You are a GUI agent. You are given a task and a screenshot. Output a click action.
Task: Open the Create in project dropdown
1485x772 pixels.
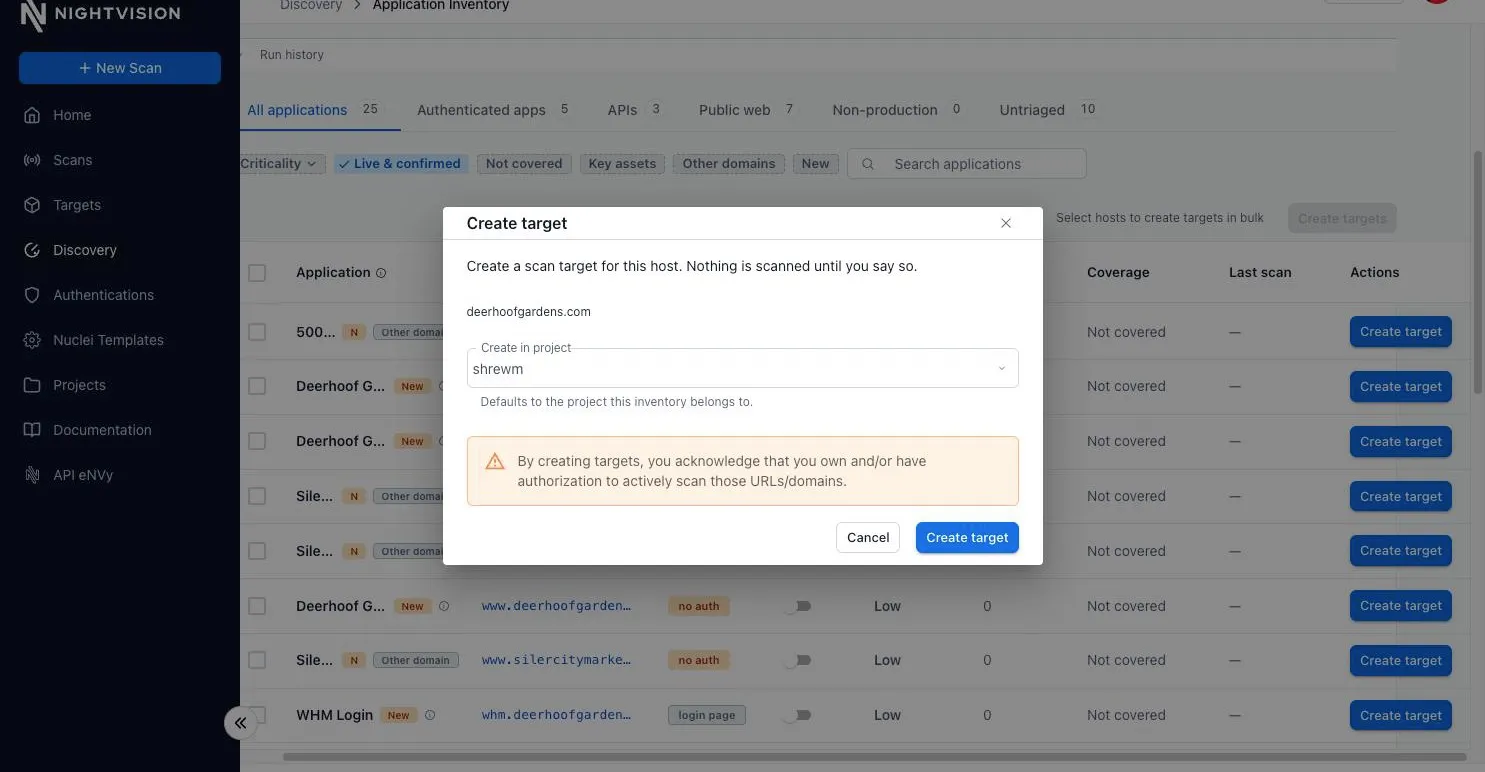[x=743, y=368]
